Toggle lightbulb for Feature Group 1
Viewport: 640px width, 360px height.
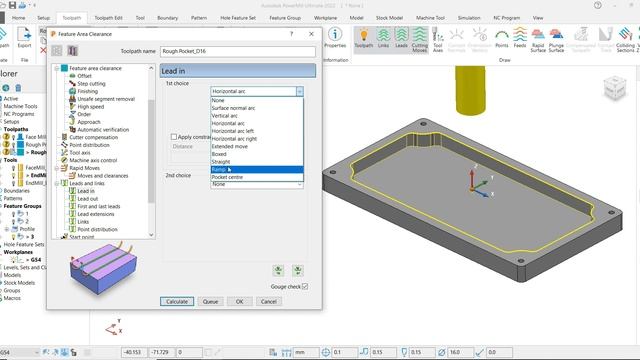[x=13, y=214]
